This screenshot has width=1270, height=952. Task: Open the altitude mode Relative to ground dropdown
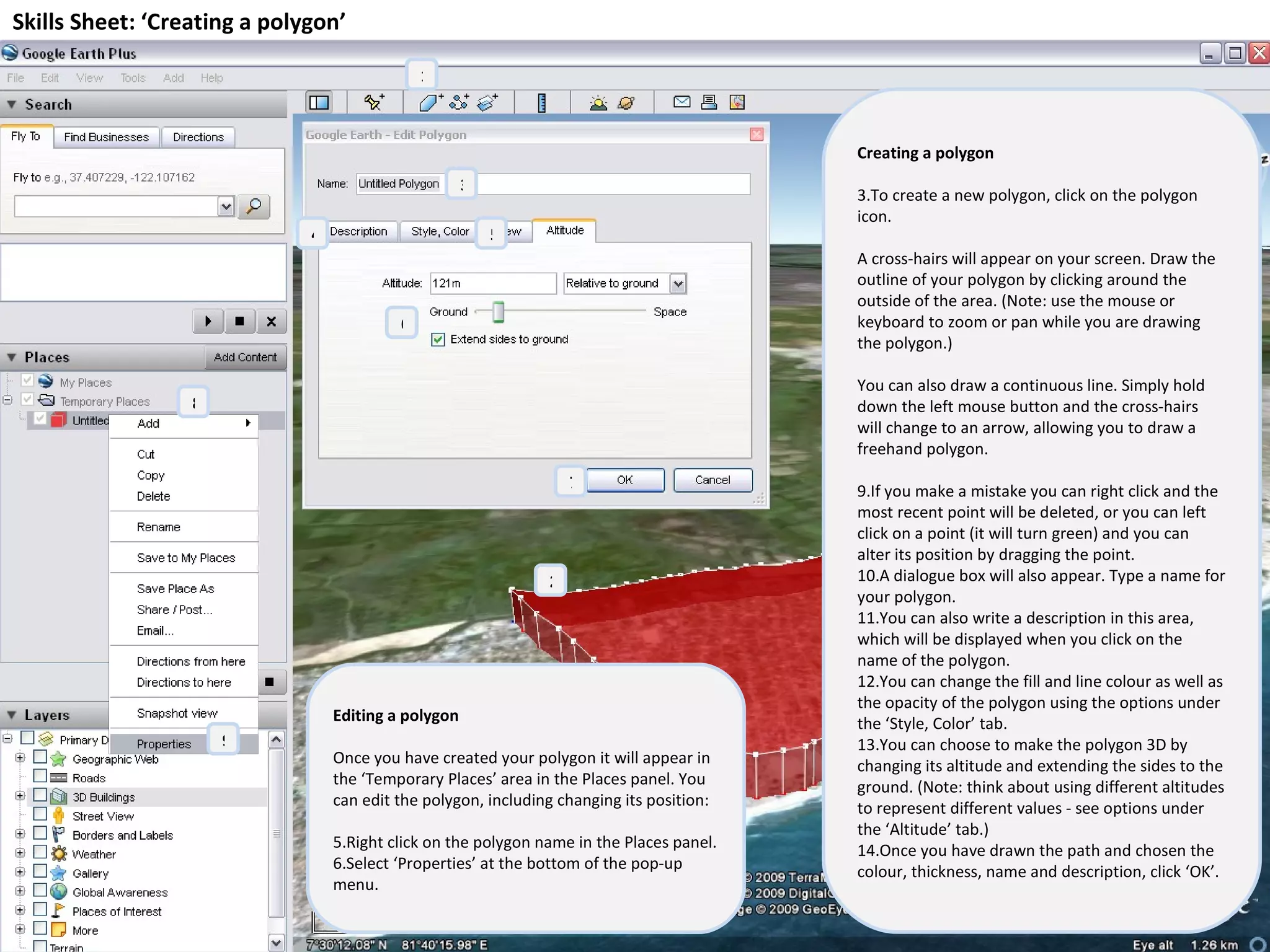(678, 283)
